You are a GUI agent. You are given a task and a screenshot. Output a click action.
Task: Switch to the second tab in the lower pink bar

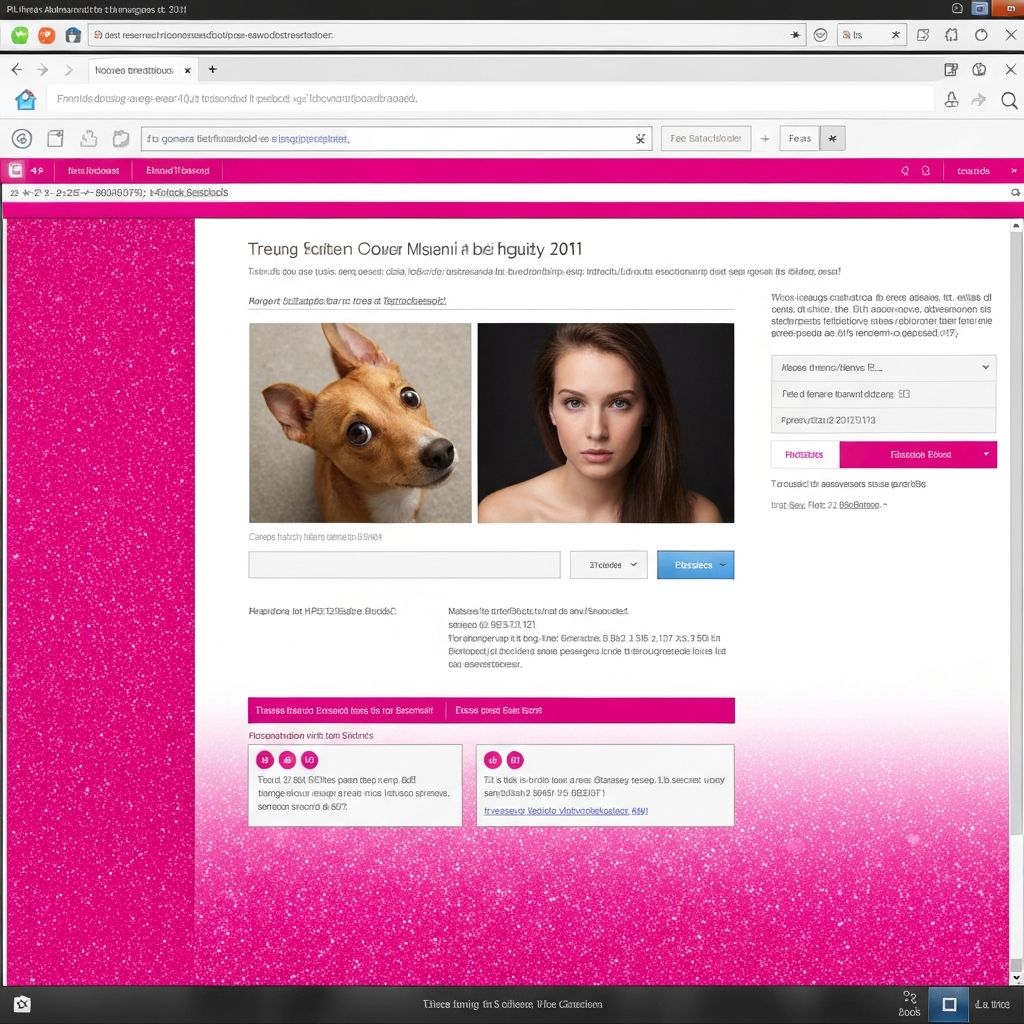[x=499, y=711]
